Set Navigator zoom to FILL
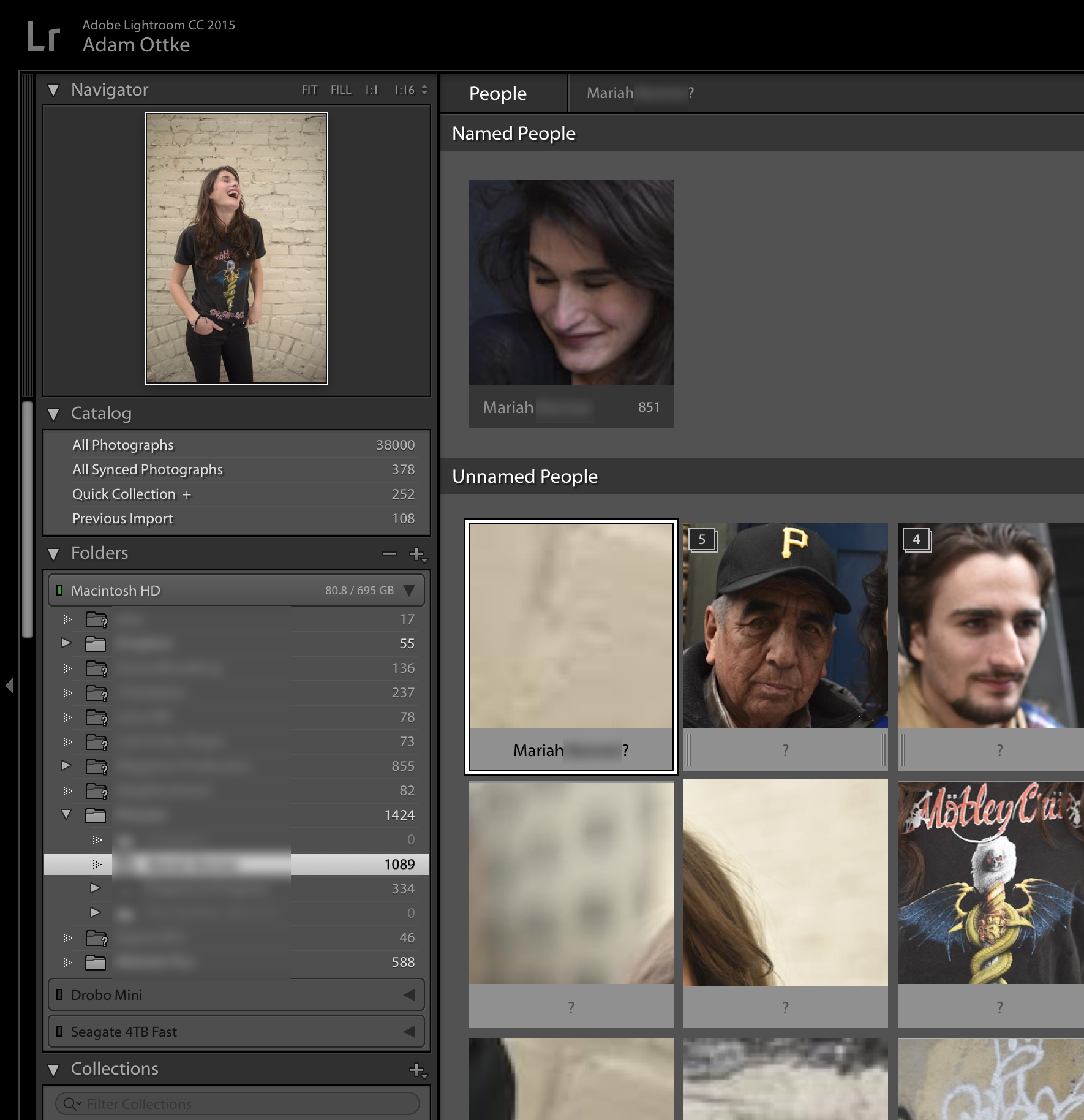 pyautogui.click(x=341, y=90)
